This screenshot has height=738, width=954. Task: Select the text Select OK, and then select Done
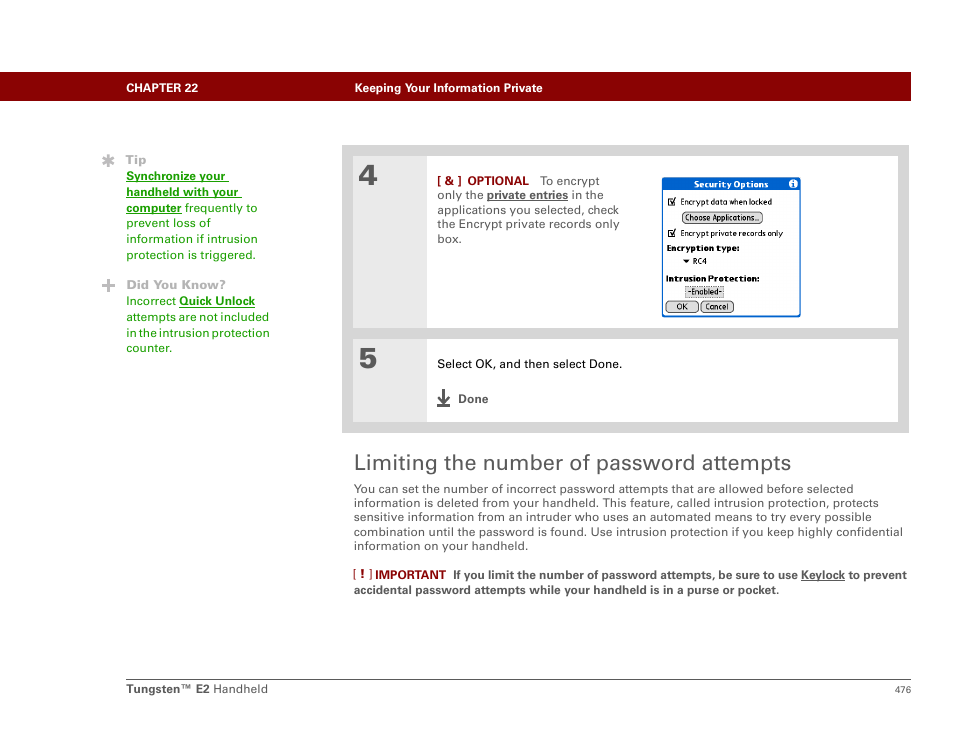529,364
